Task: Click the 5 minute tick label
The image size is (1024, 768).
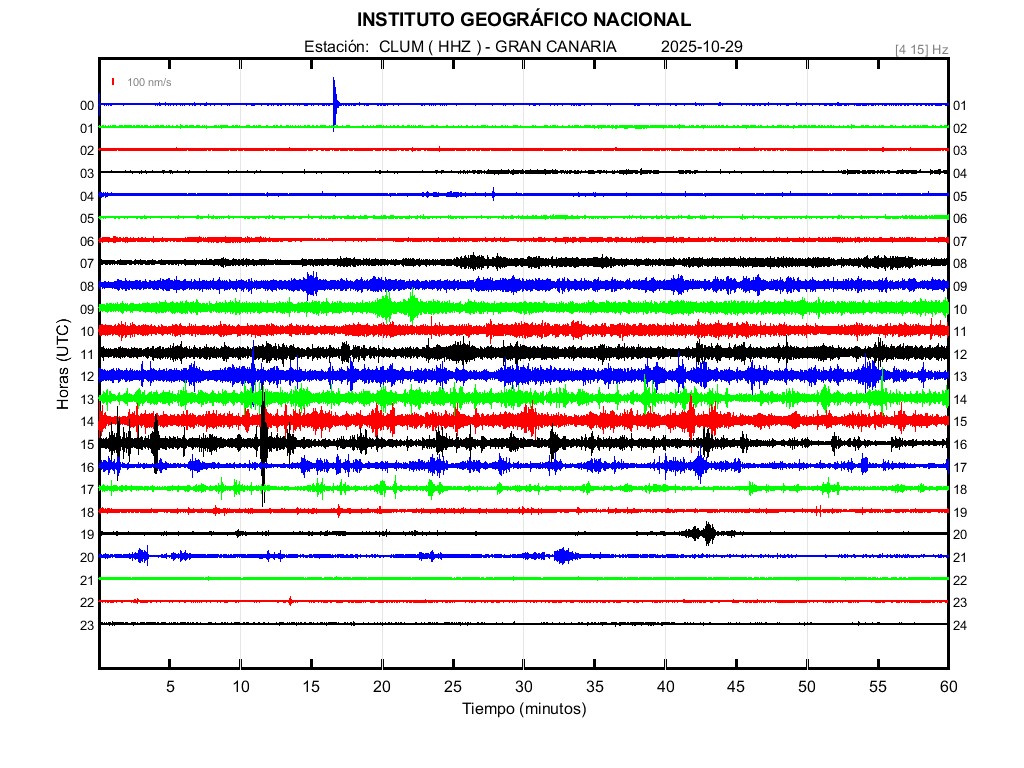Action: pos(170,686)
